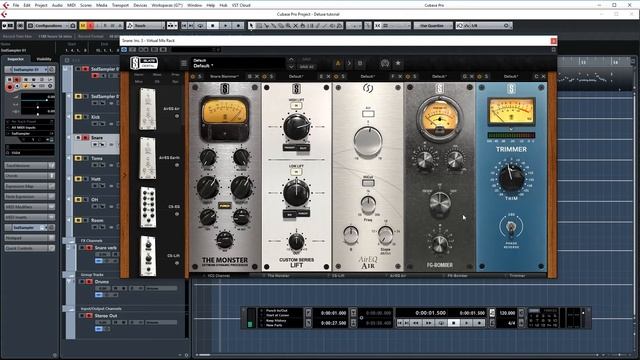Click rewind in the bottom transport panel
The height and width of the screenshot is (360, 640).
point(416,322)
